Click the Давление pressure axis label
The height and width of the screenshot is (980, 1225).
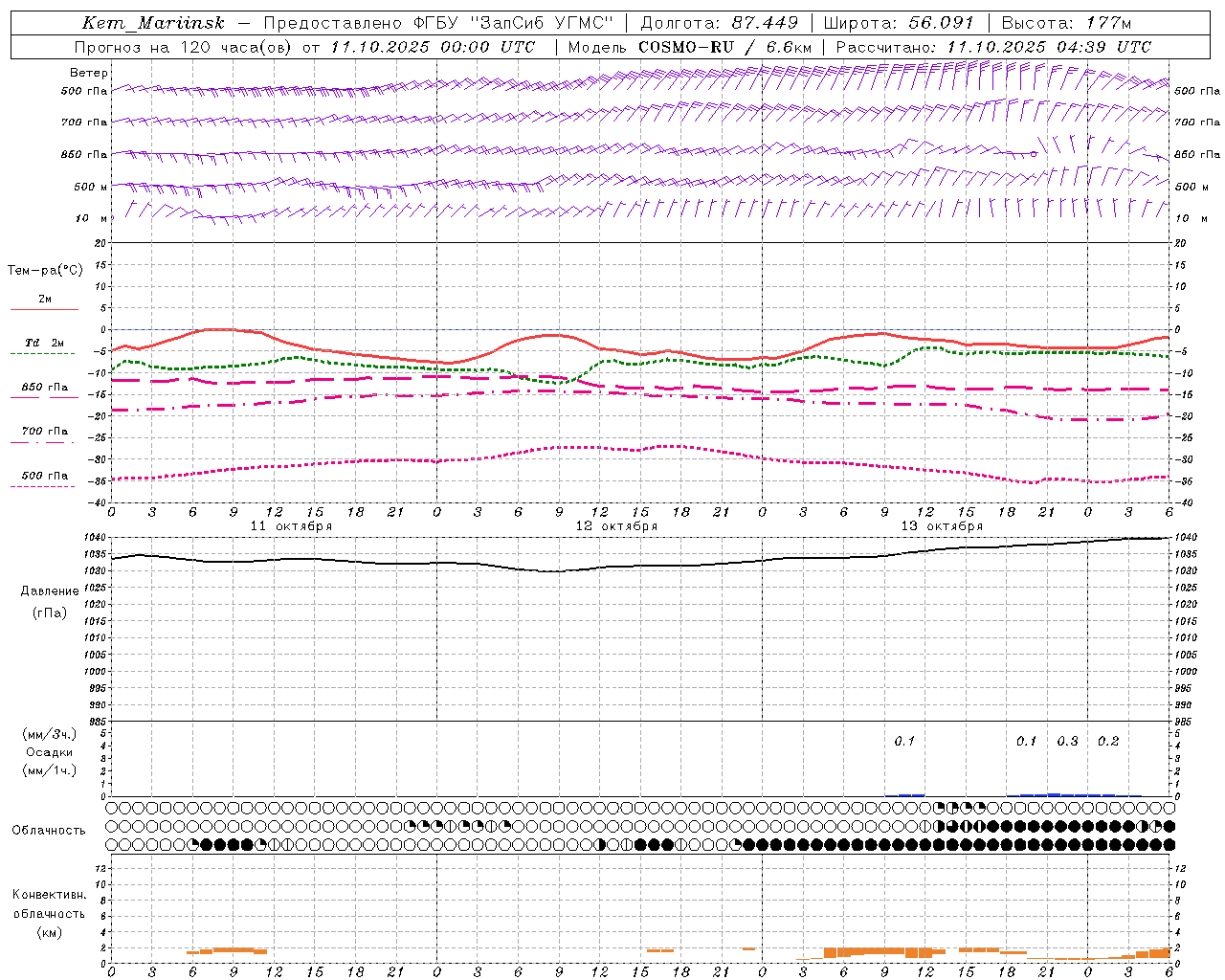[50, 590]
